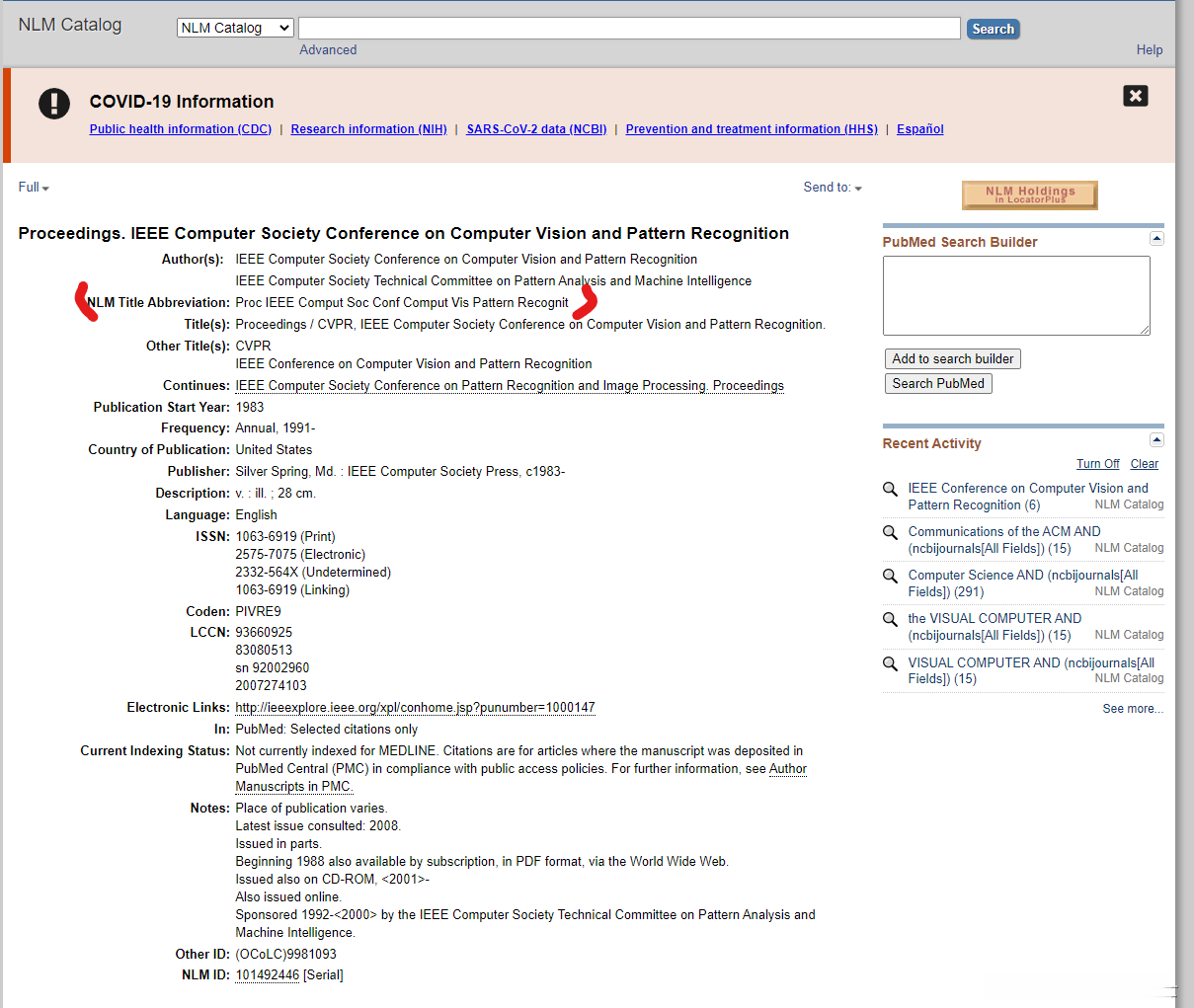Viewport: 1194px width, 1008px height.
Task: Click magnifier icon beside Computer Science AND search
Action: coord(890,577)
